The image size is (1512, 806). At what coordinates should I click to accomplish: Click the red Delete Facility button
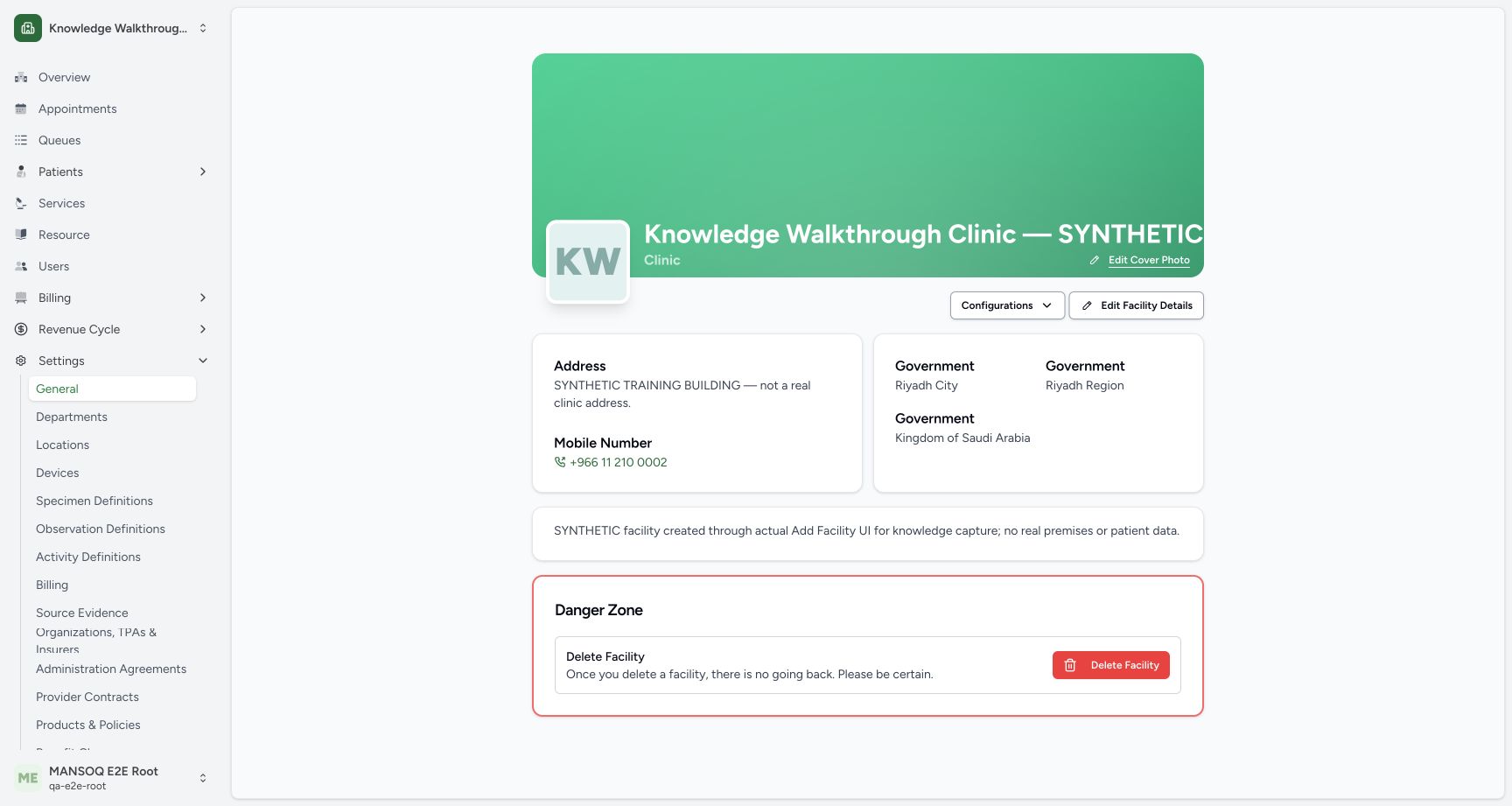pos(1111,665)
